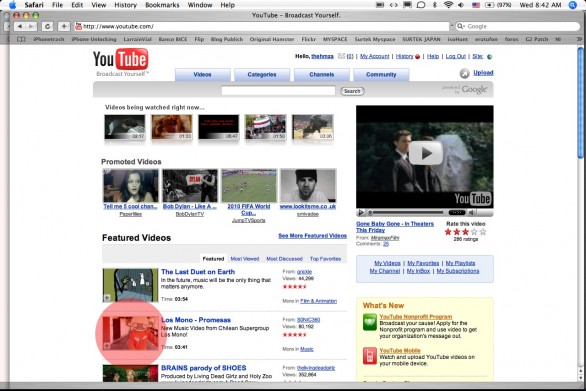Open the Apple menu

[x=12, y=5]
